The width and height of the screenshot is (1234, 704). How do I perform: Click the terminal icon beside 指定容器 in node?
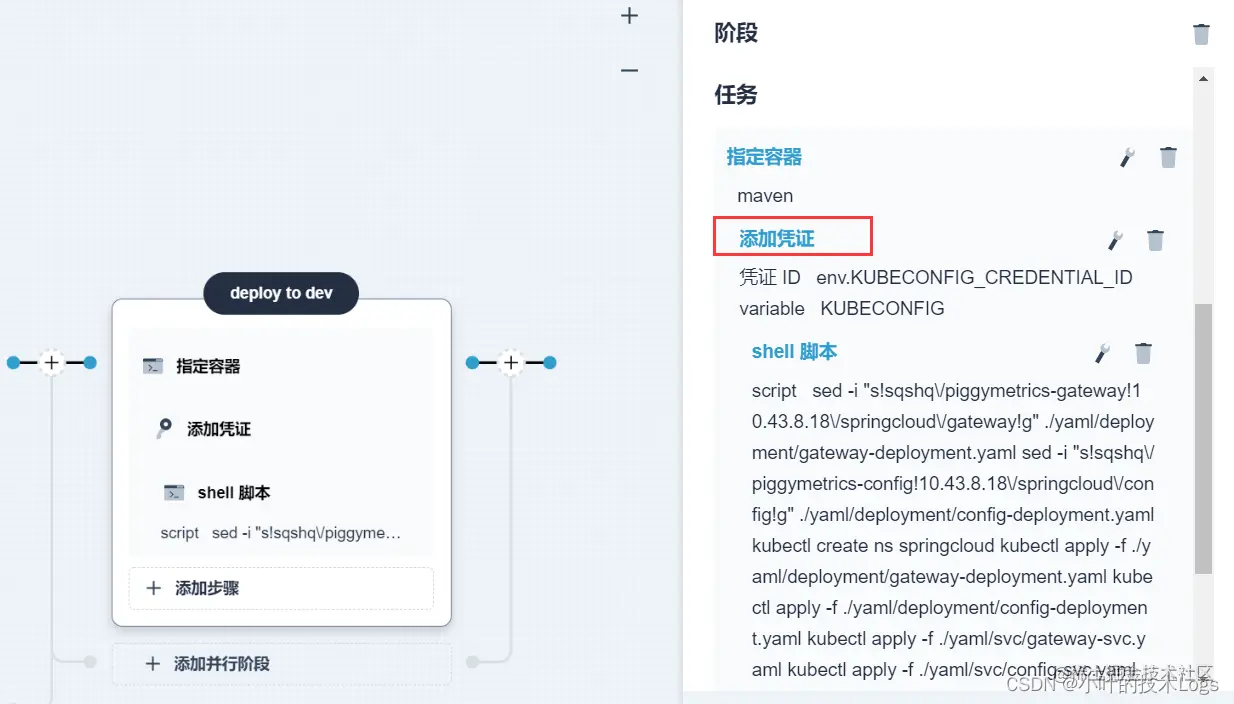tap(153, 366)
